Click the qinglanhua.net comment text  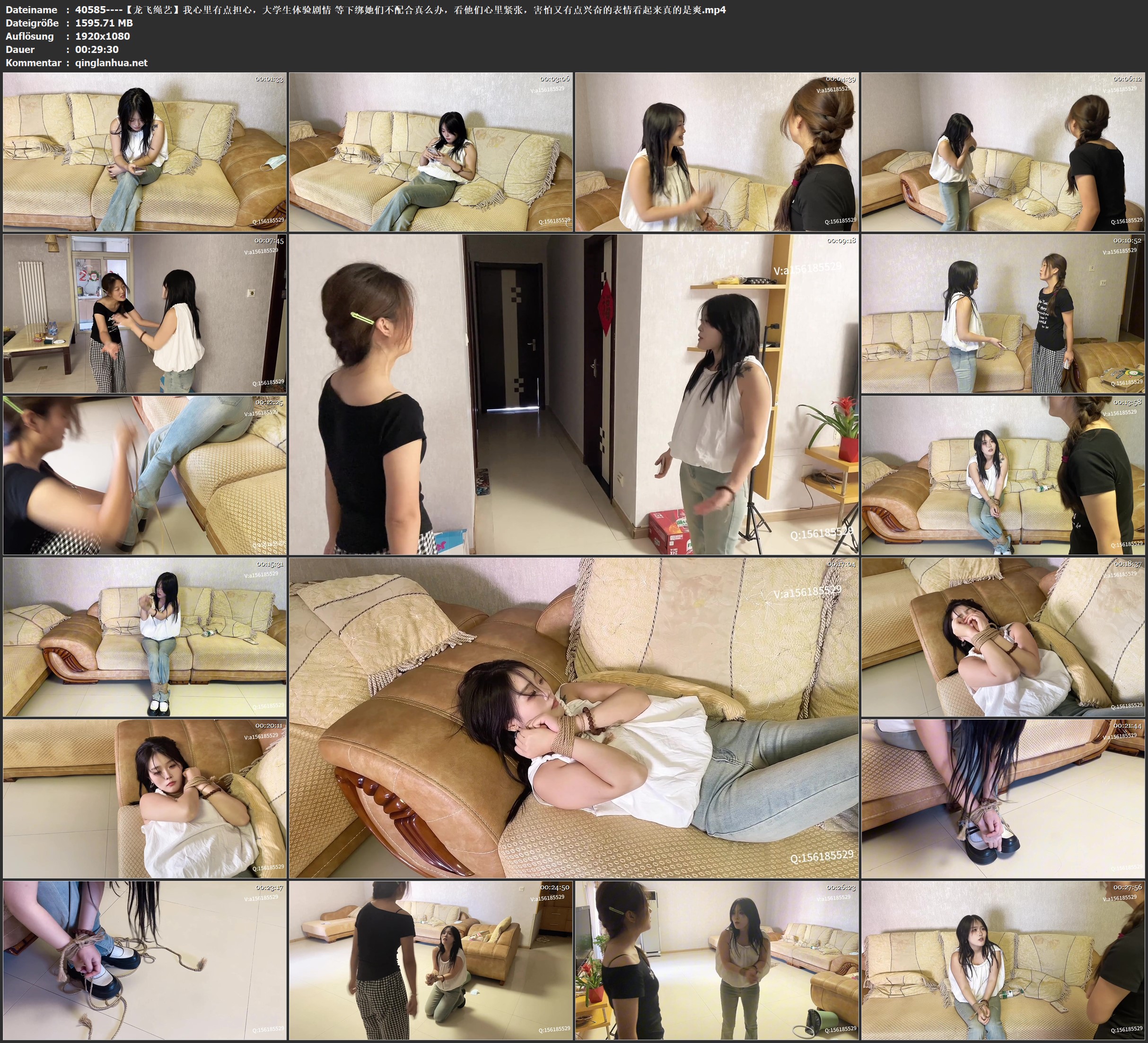click(x=111, y=62)
